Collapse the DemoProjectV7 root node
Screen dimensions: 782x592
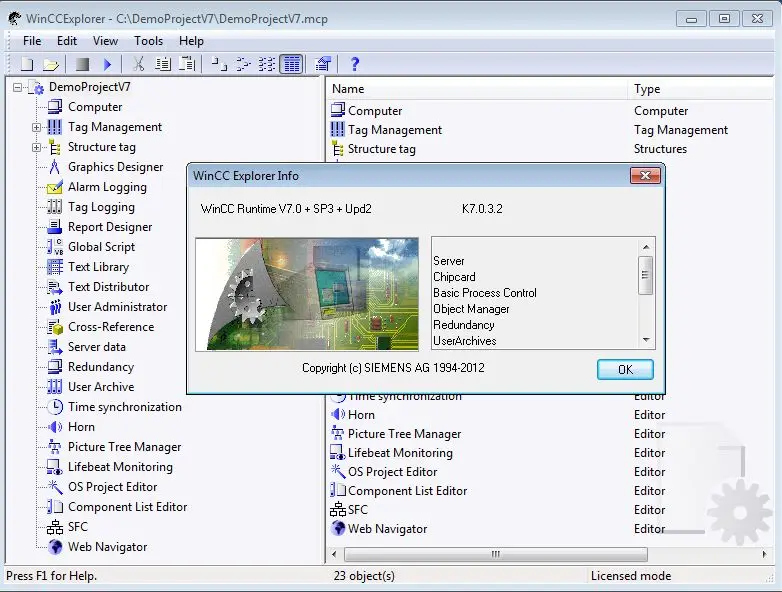(17, 87)
